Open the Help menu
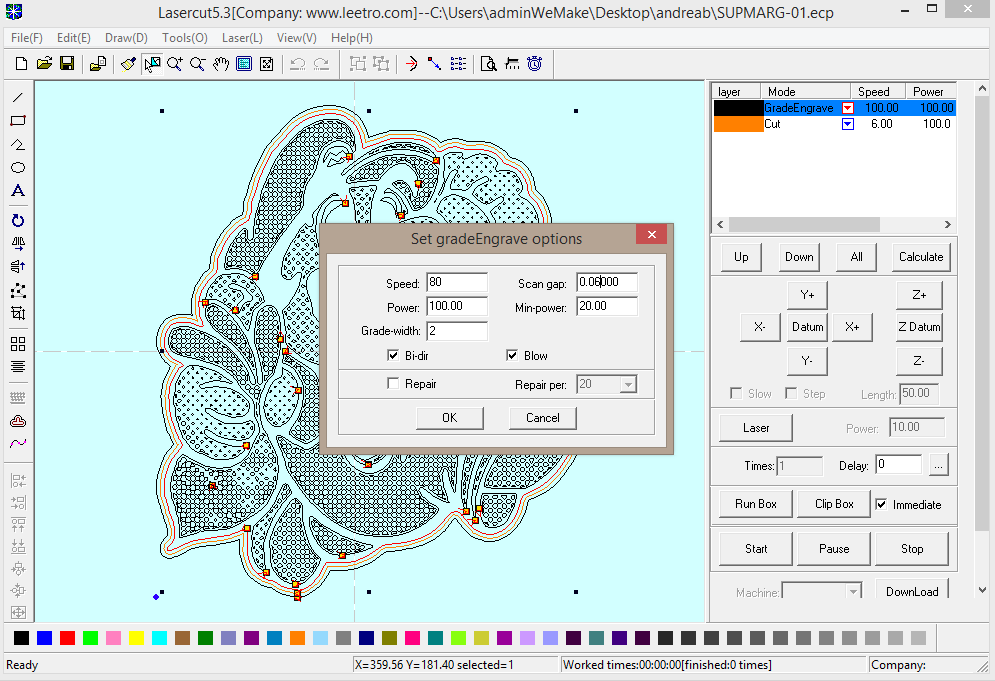The width and height of the screenshot is (995, 681). point(352,38)
